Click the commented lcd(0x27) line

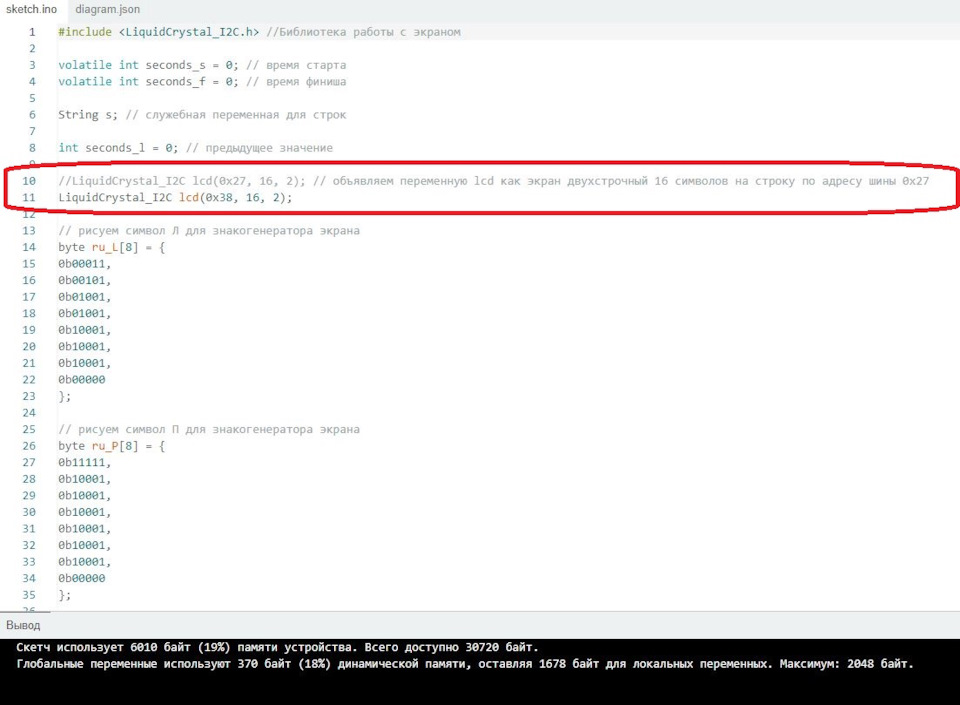pyautogui.click(x=493, y=181)
